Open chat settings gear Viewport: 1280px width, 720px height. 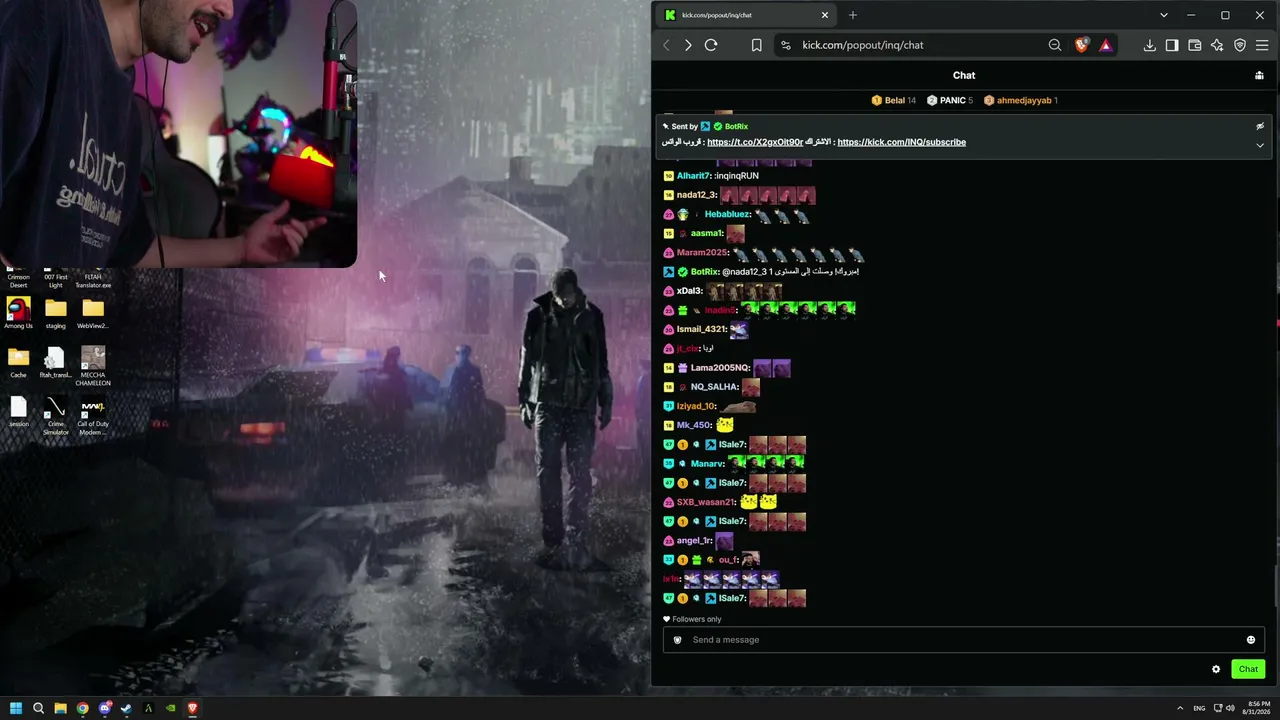(1216, 669)
